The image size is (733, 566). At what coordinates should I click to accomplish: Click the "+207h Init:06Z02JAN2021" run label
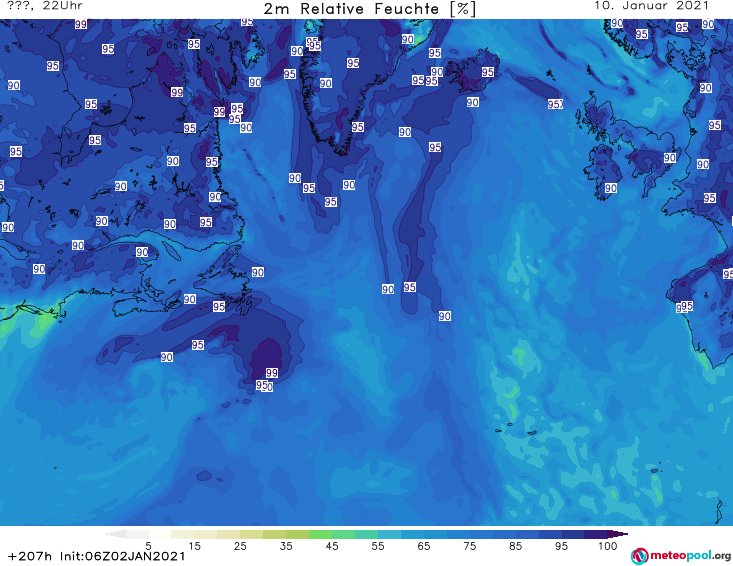[x=97, y=556]
